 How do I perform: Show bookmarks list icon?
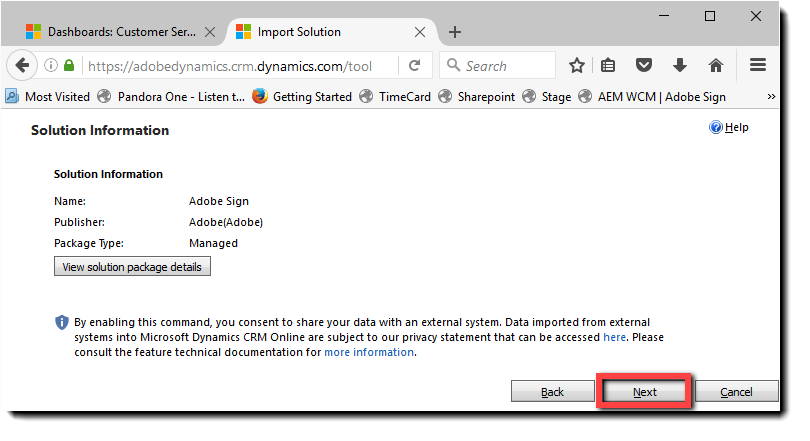pos(608,66)
